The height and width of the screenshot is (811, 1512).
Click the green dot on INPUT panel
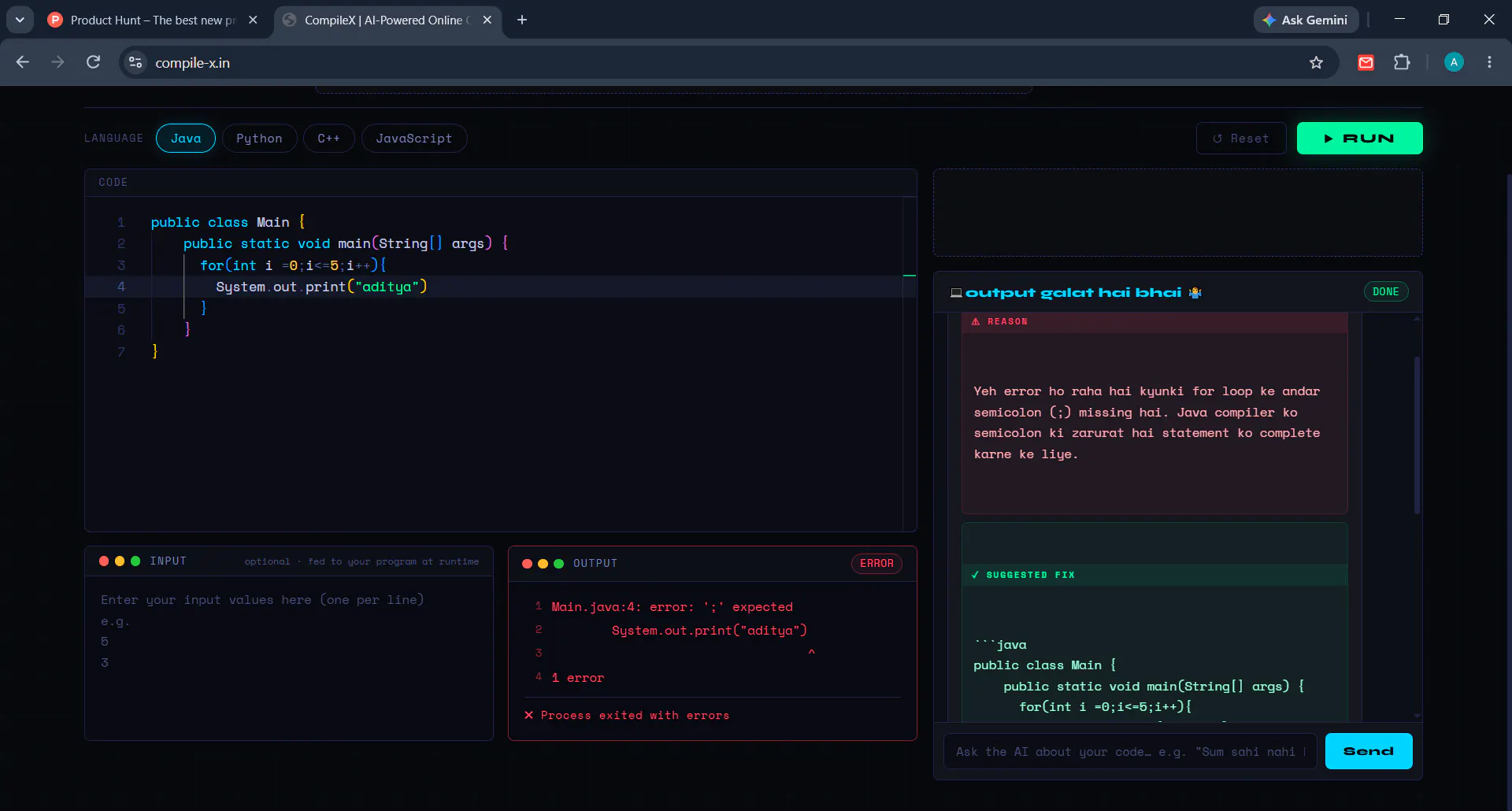[x=135, y=561]
